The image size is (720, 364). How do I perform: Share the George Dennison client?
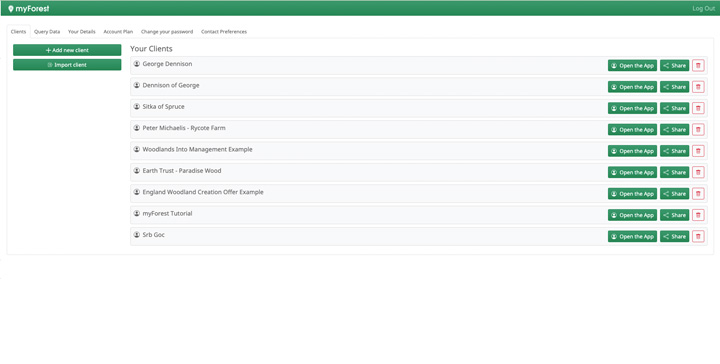[x=675, y=66]
